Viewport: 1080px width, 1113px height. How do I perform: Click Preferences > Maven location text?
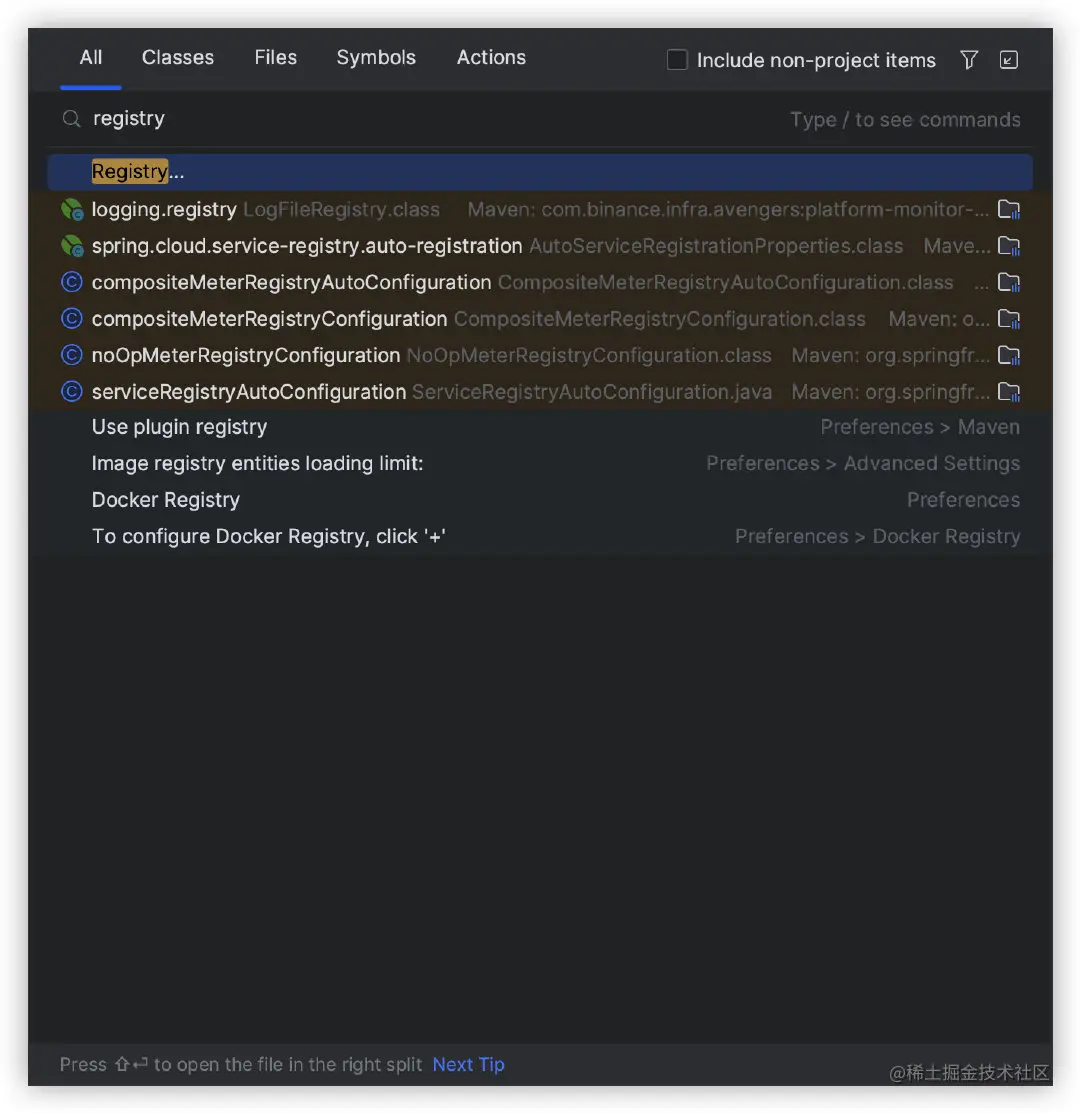click(920, 427)
